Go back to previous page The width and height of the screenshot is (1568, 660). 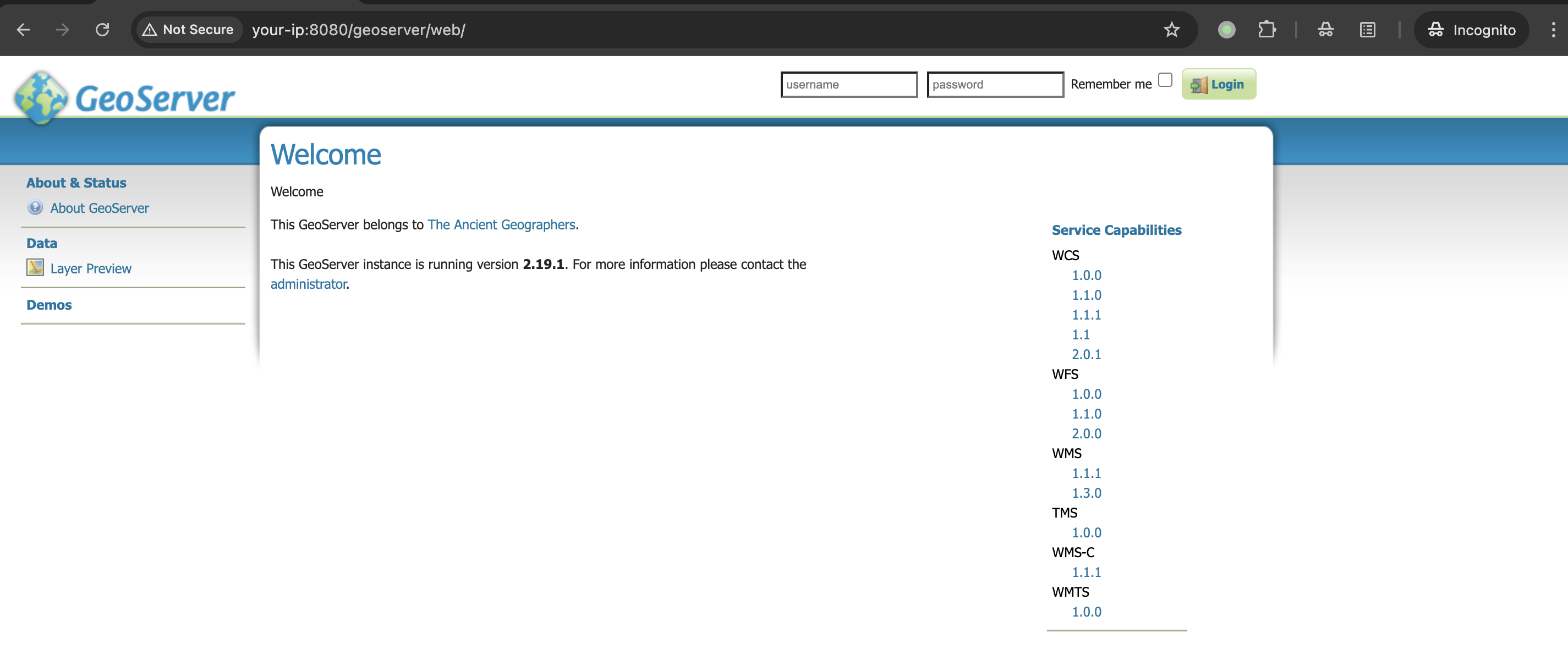23,30
